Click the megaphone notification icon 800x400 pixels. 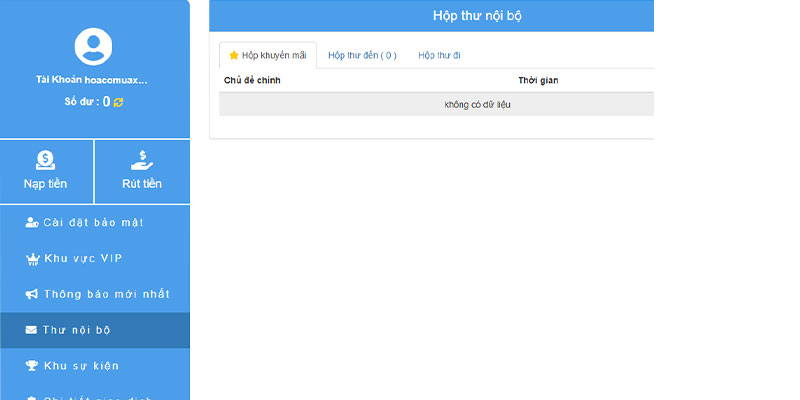coord(32,294)
